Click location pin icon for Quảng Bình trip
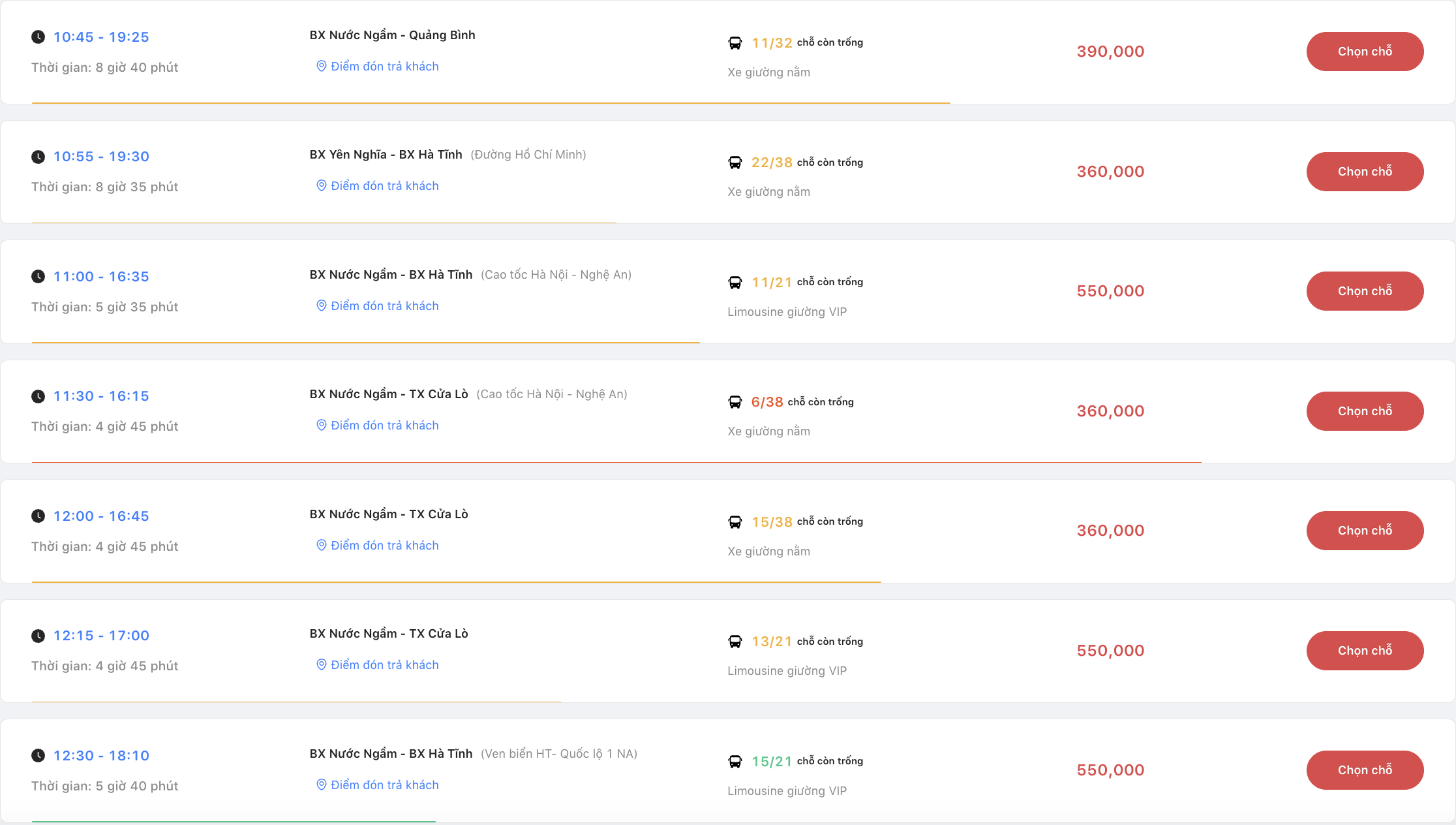 321,66
